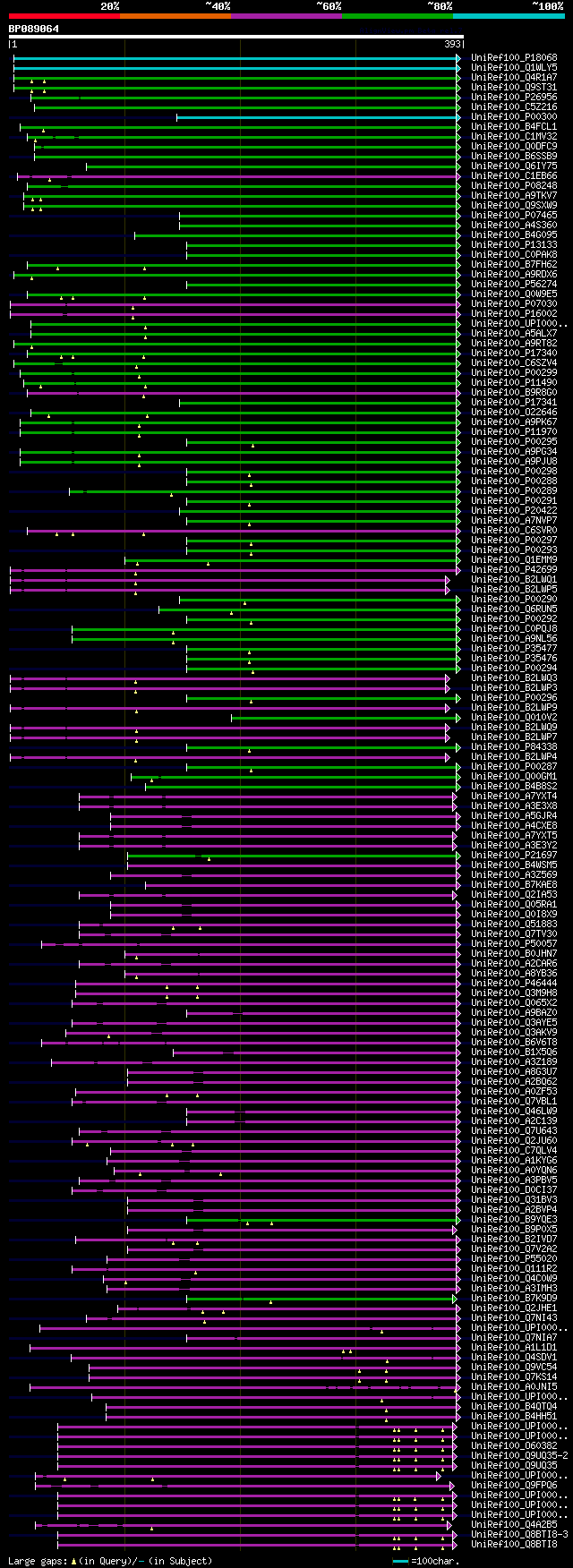Choose entry UniRef100_B6SSB9
Image resolution: width=573 pixels, height=1568 pixels.
[x=514, y=156]
